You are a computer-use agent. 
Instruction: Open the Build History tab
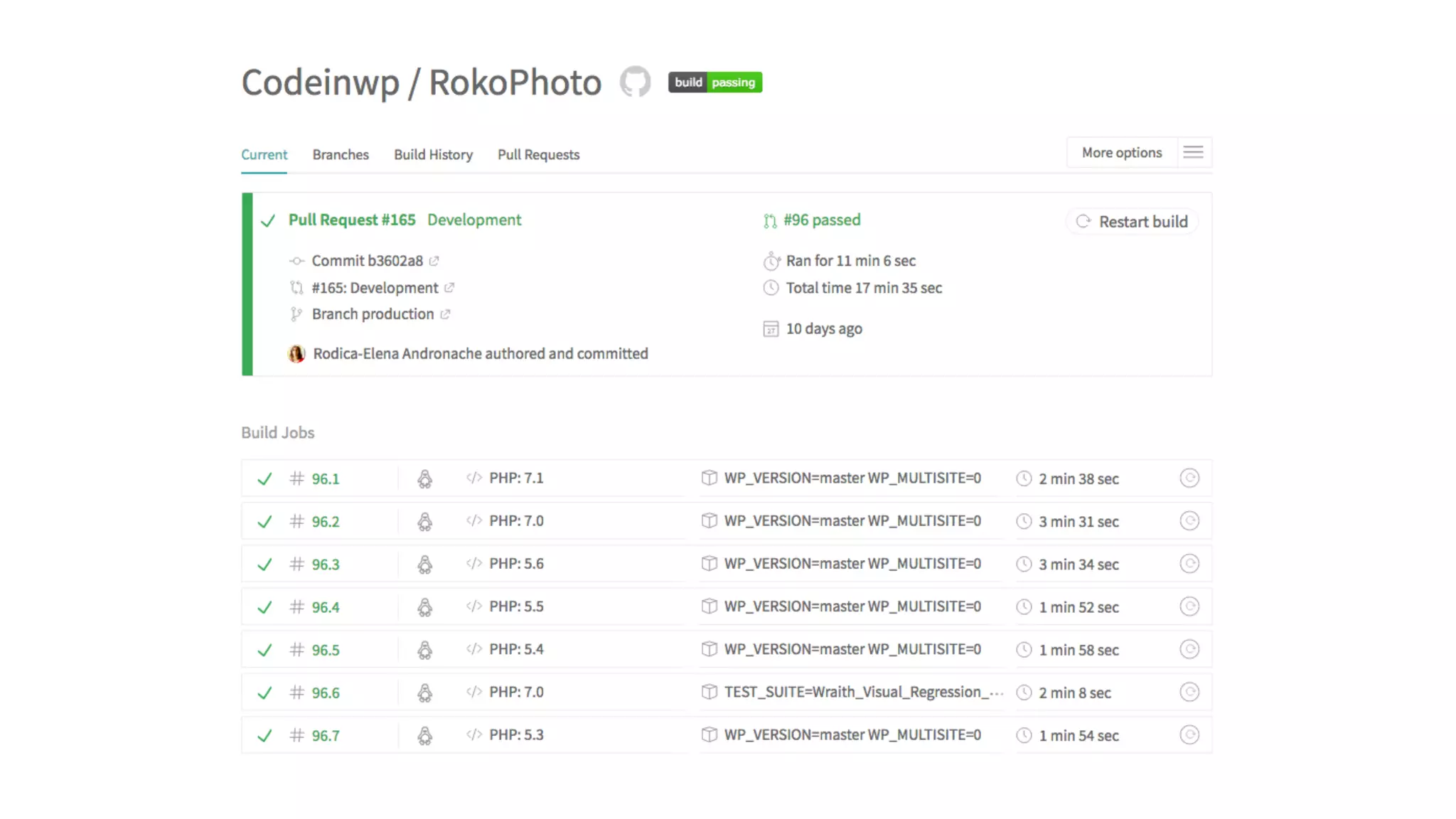coord(433,154)
